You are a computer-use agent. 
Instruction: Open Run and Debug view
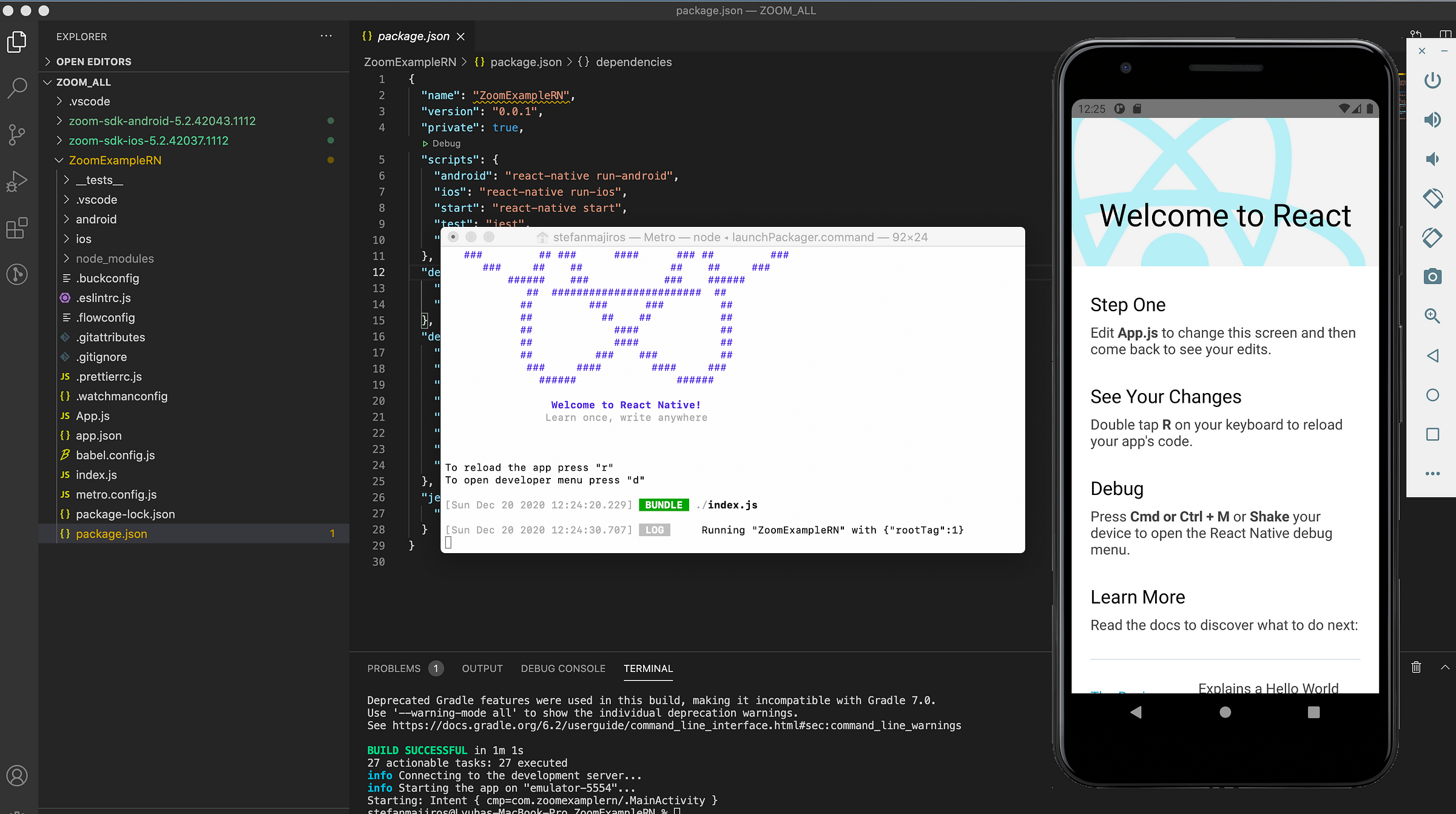point(17,181)
